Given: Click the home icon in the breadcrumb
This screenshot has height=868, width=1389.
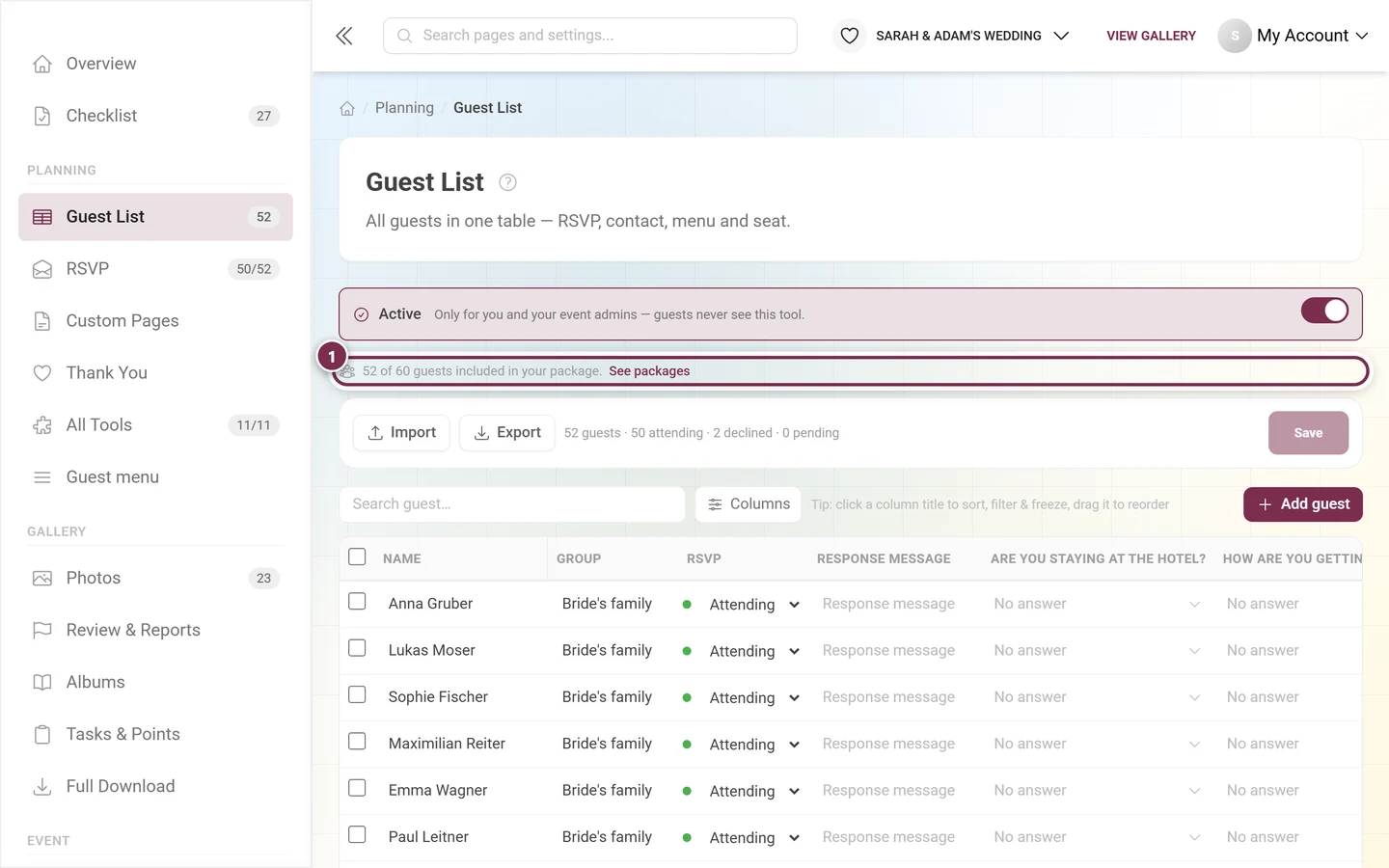Looking at the screenshot, I should (x=347, y=108).
